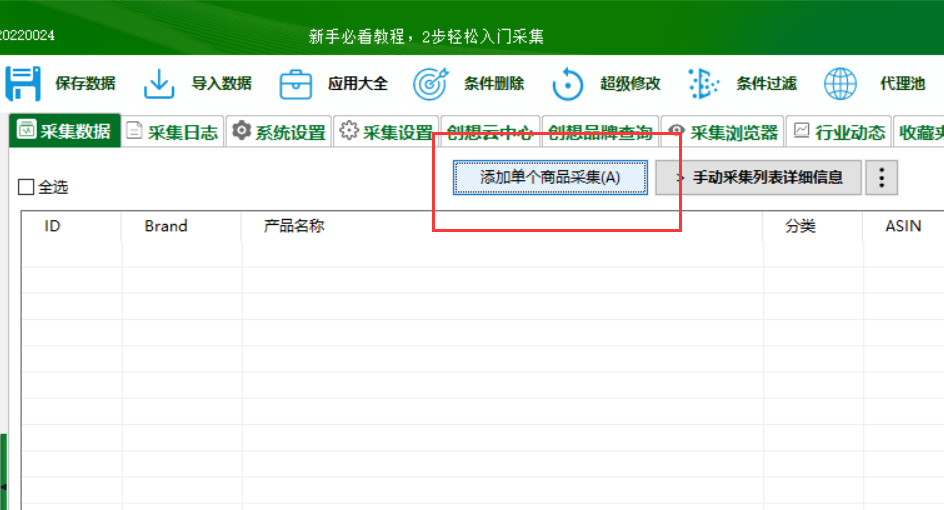Click the ASIN column header

(903, 226)
